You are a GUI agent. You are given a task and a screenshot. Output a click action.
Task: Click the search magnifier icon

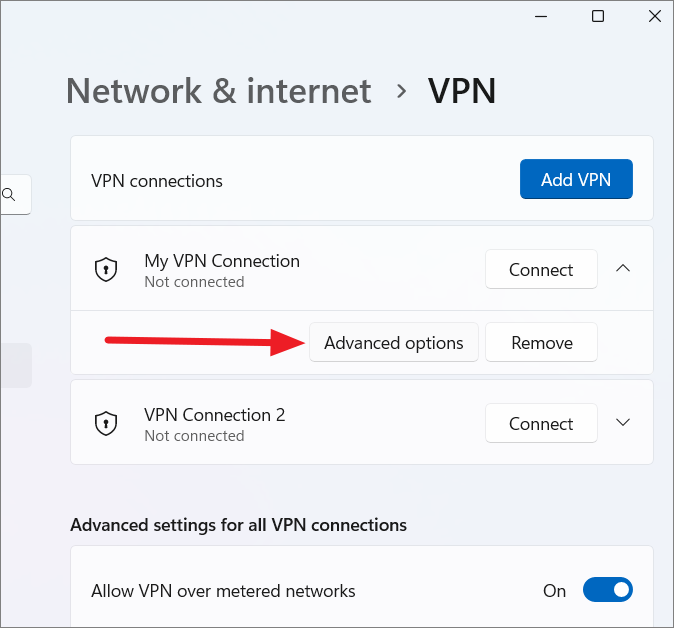pyautogui.click(x=9, y=195)
